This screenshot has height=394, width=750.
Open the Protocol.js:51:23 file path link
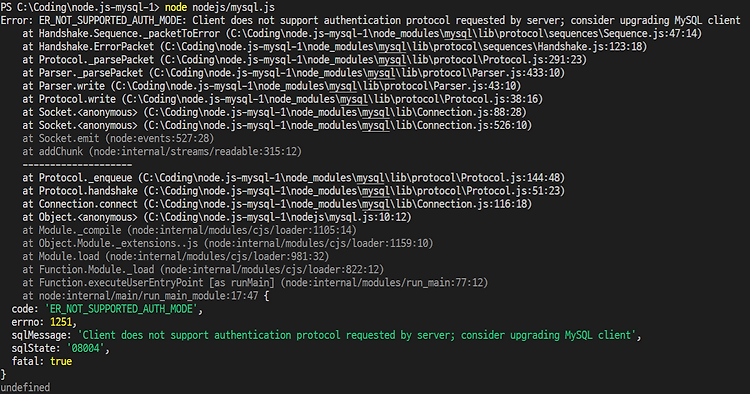pos(354,191)
